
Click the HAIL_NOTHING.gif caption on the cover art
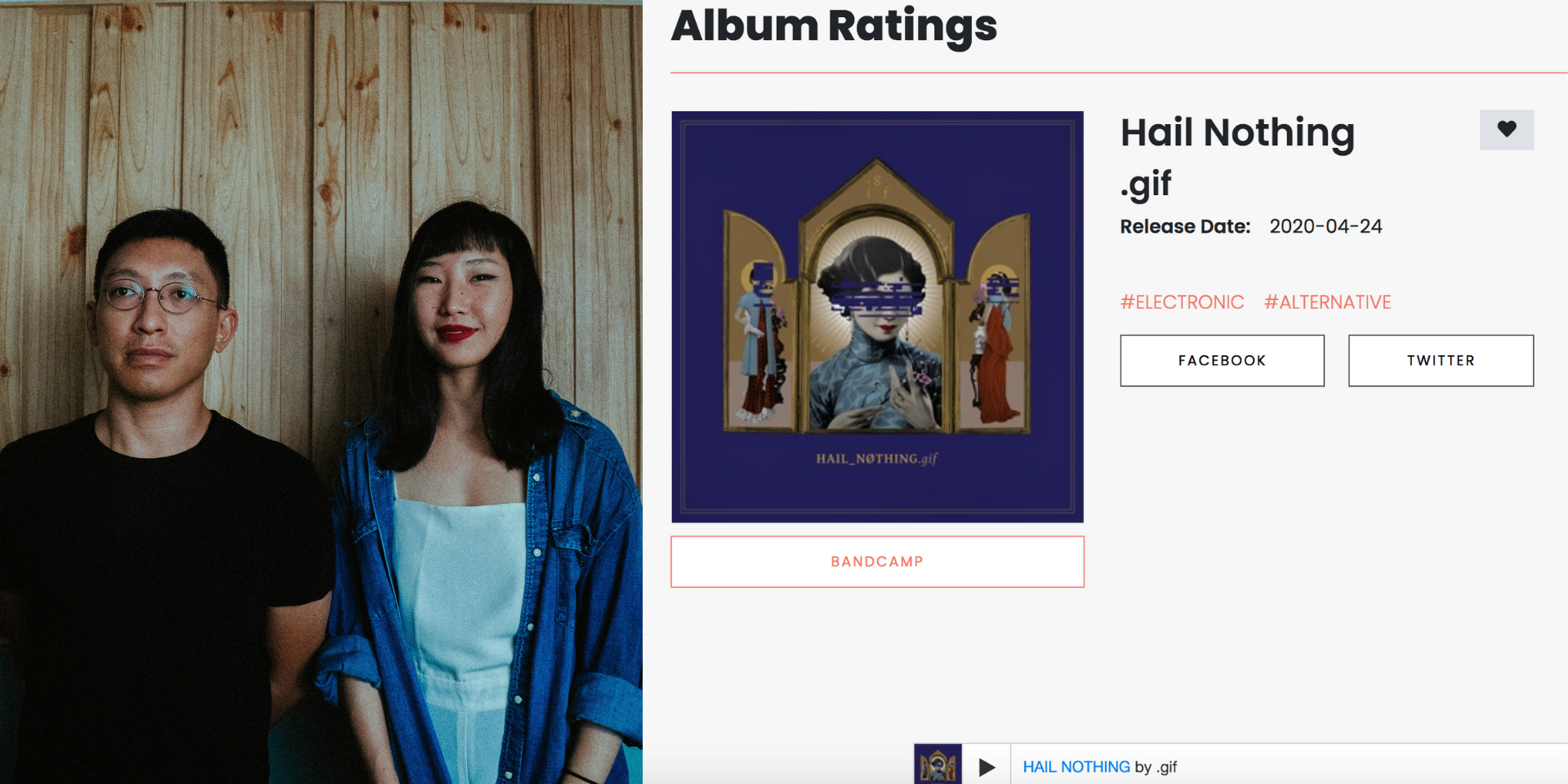(x=876, y=458)
